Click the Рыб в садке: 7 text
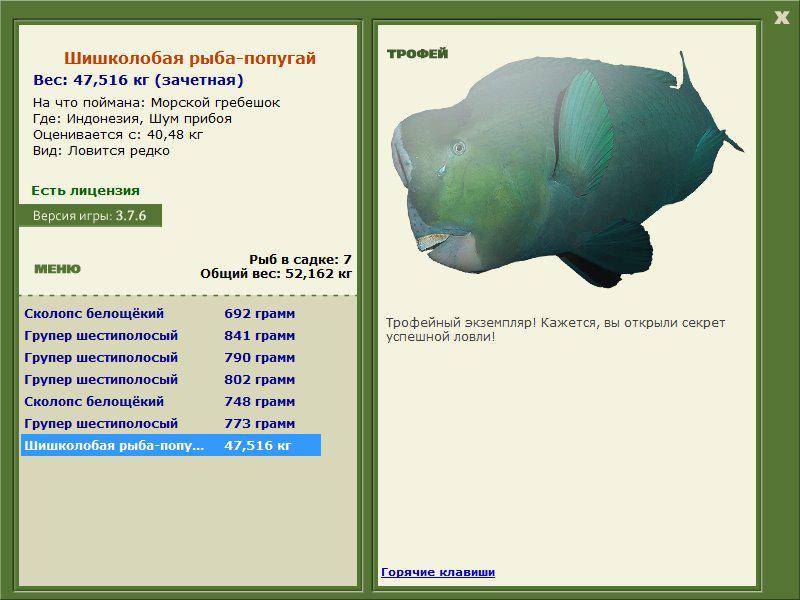This screenshot has width=800, height=600. click(301, 259)
